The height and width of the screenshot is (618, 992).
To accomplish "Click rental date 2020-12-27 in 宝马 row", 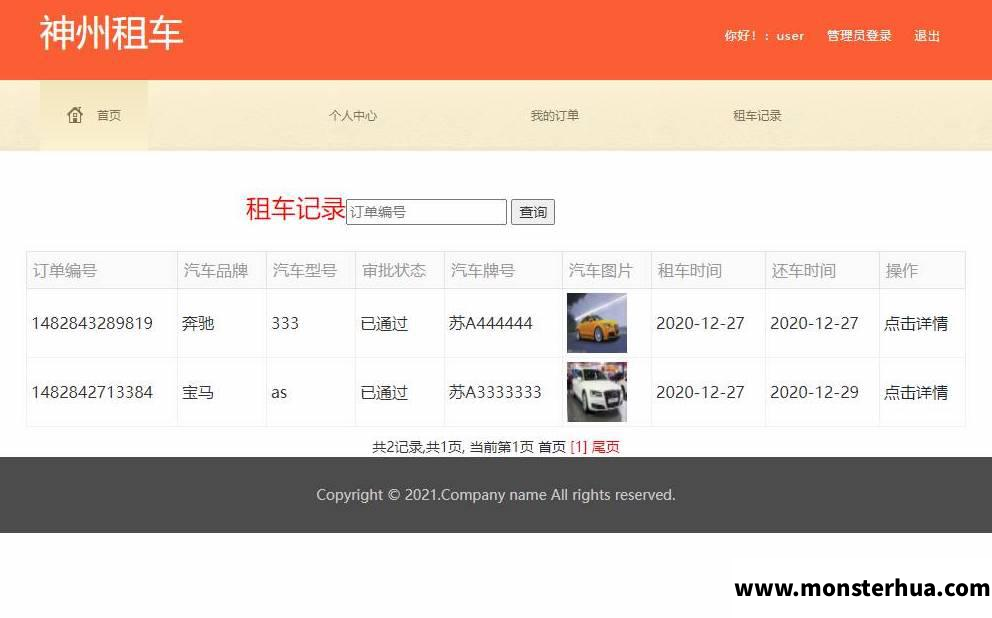I will tap(700, 392).
